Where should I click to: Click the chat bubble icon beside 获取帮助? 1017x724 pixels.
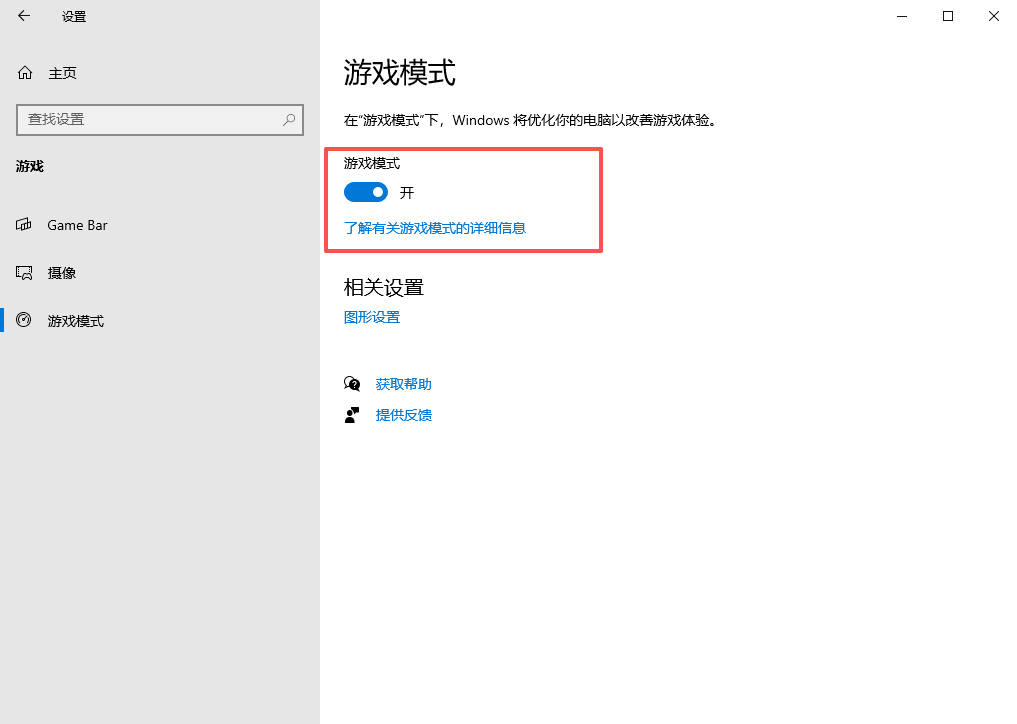[352, 384]
